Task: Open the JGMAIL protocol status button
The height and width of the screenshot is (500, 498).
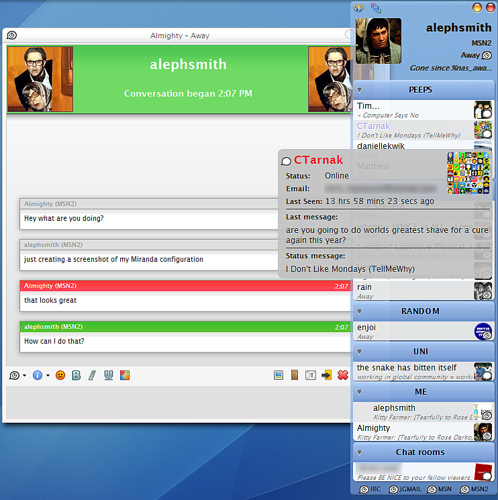Action: [x=405, y=489]
